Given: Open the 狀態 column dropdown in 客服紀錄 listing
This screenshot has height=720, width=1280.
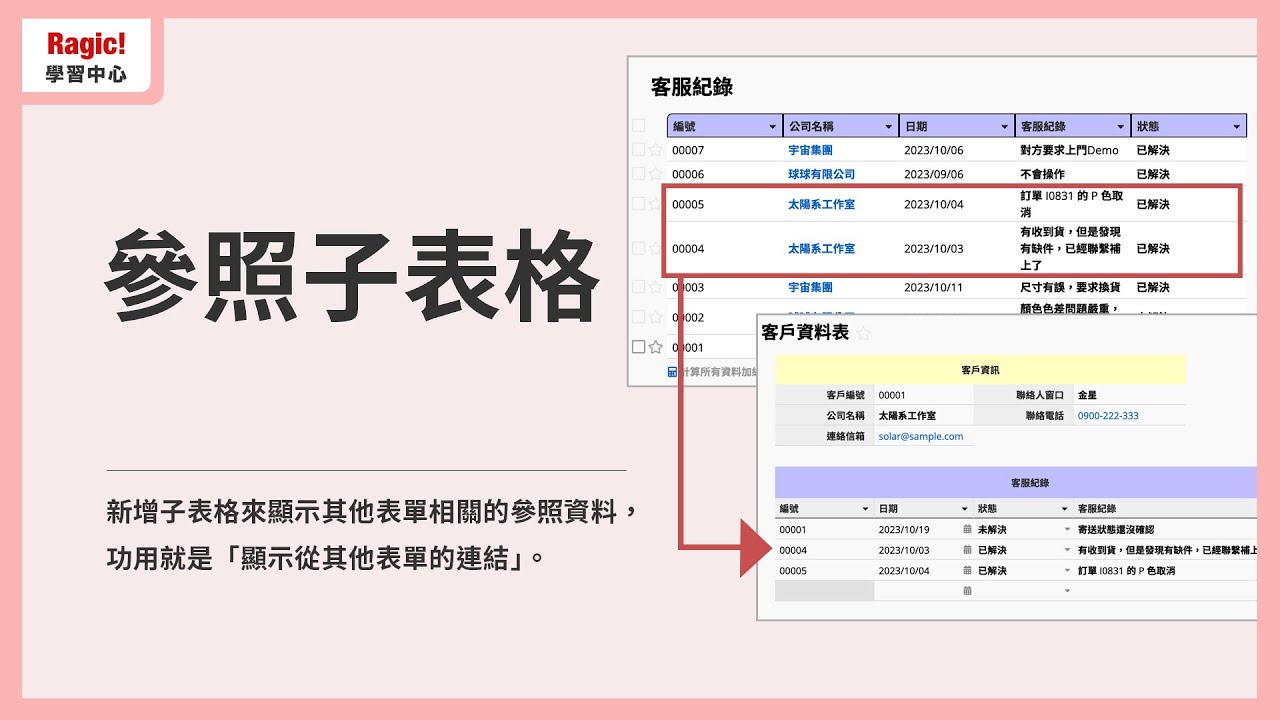Looking at the screenshot, I should click(1237, 127).
